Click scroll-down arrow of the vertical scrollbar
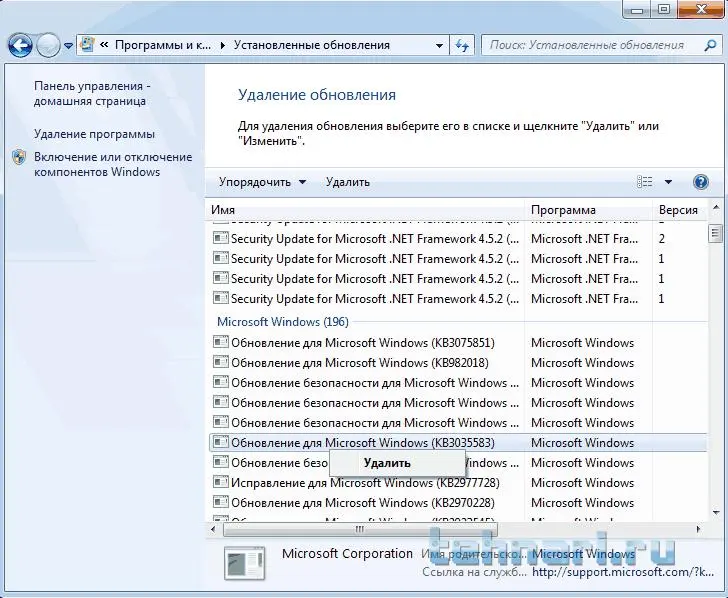The image size is (728, 598). (x=715, y=514)
